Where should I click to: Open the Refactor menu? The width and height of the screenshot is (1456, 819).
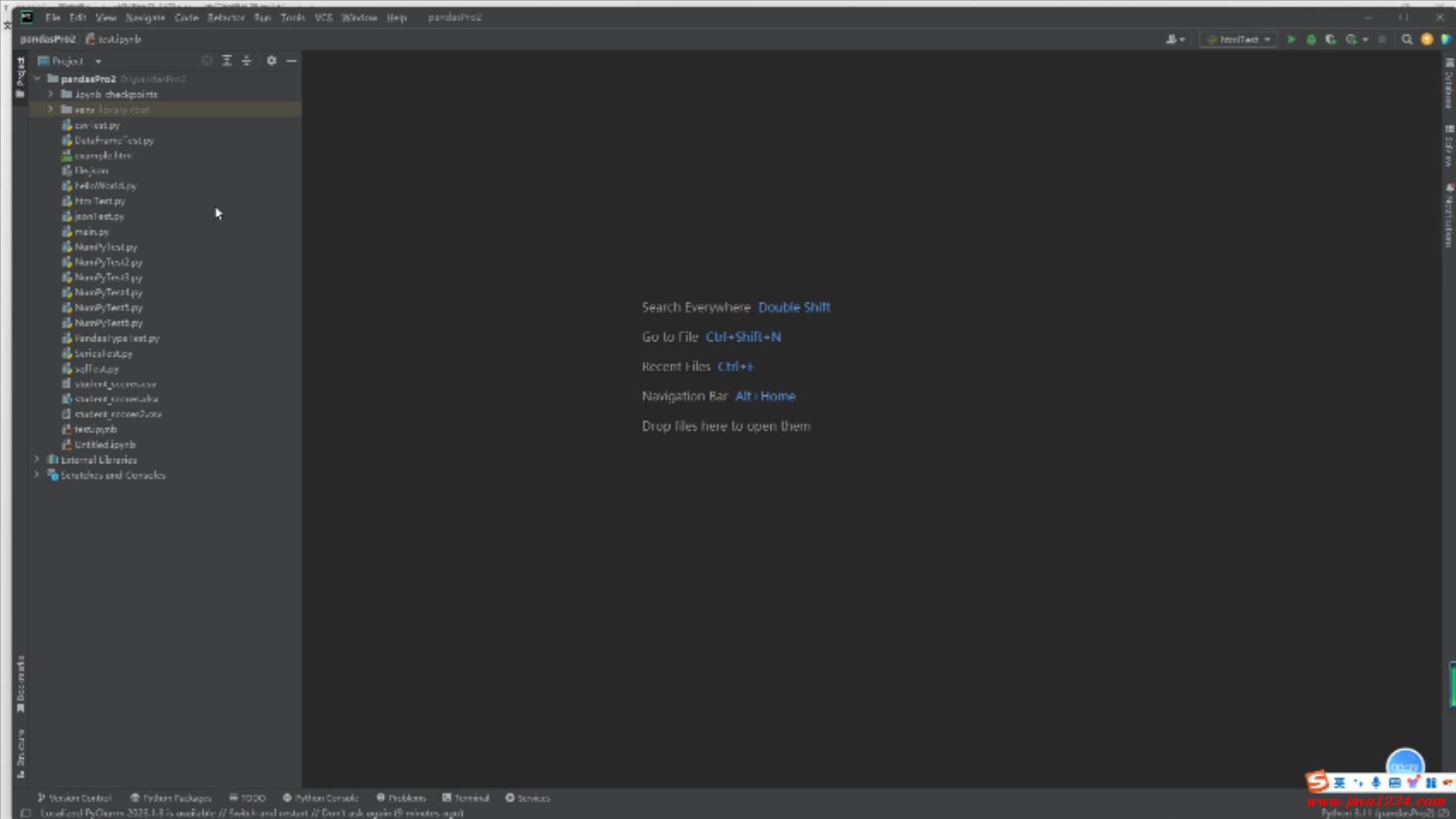pos(225,17)
